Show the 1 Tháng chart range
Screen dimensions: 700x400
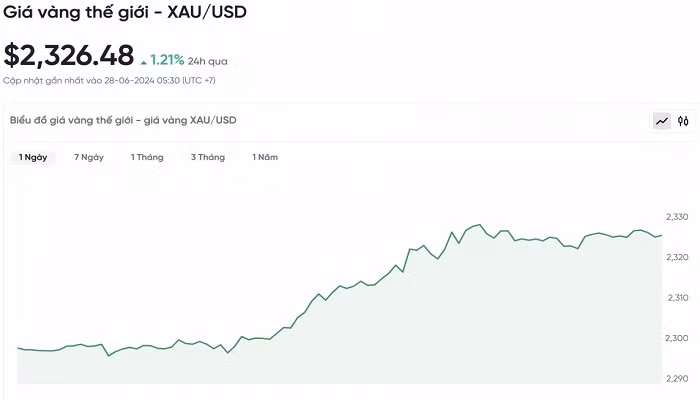147,157
